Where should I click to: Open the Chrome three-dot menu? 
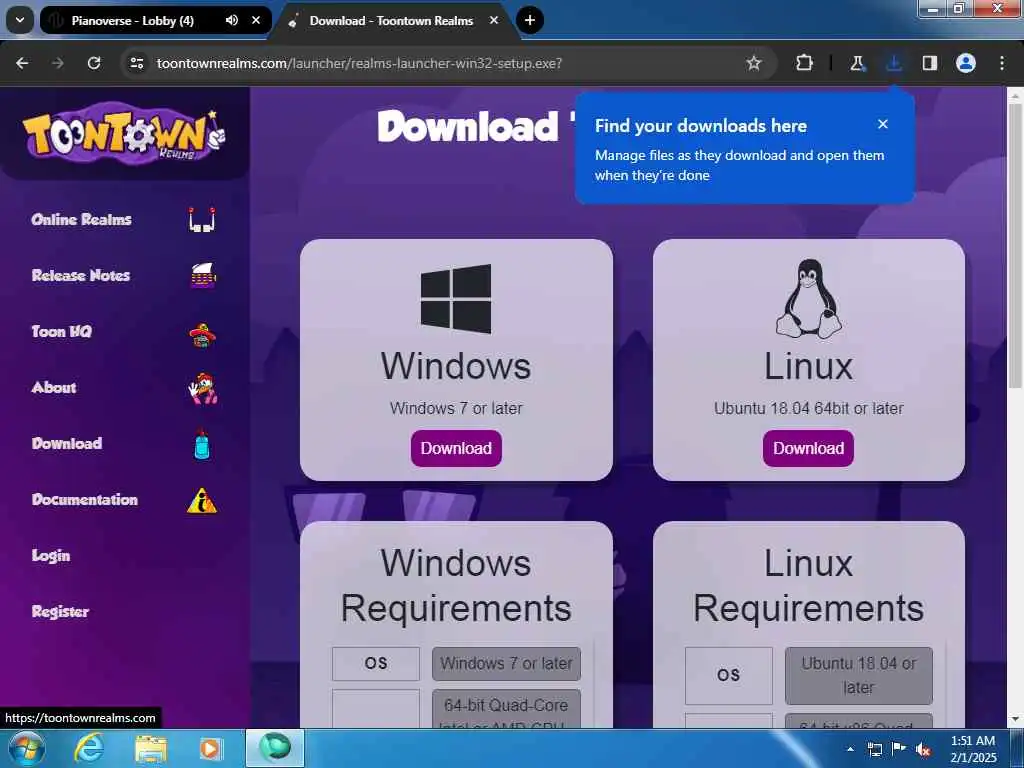coord(1002,63)
